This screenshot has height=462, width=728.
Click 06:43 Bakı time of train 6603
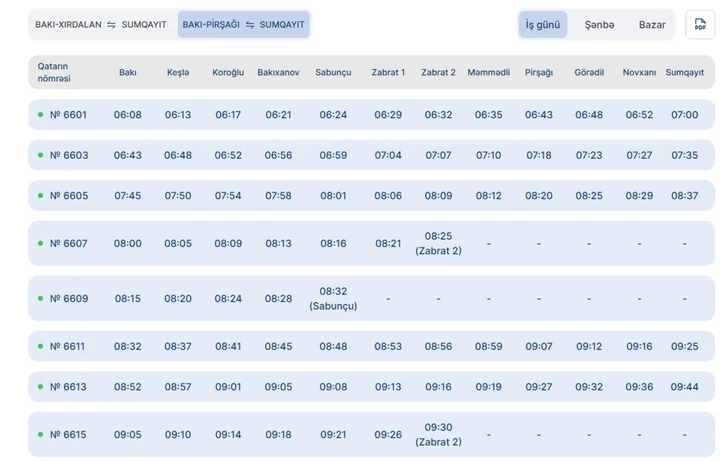click(x=128, y=155)
